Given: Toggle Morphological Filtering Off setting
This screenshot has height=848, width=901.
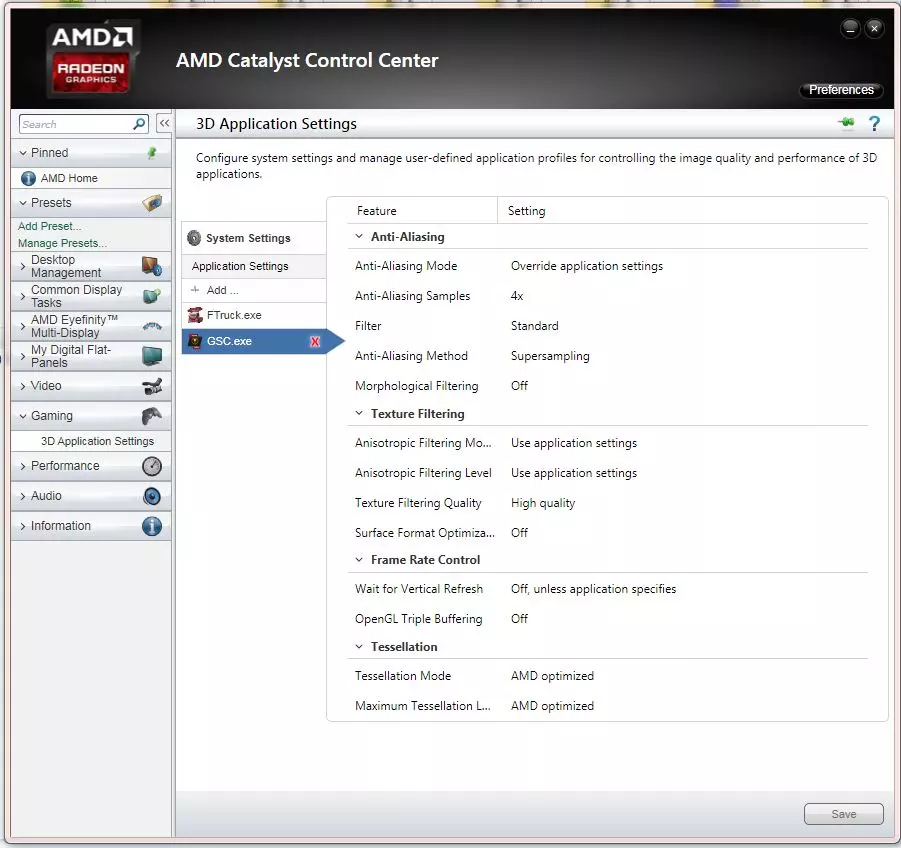Looking at the screenshot, I should click(x=519, y=386).
